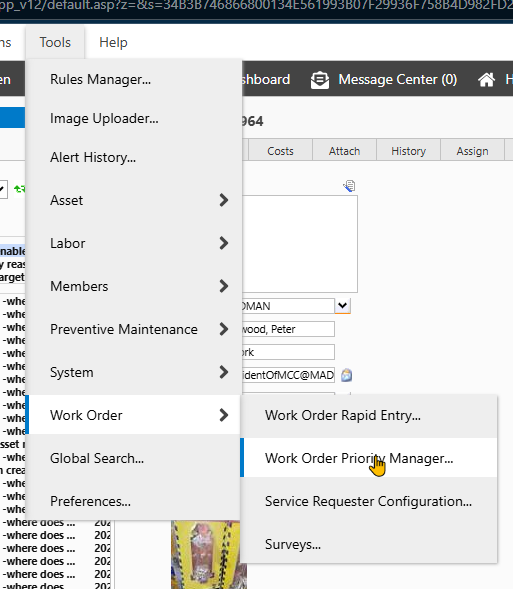Select Surveys... from the Work Order submenu
This screenshot has width=513, height=589.
pyautogui.click(x=369, y=544)
